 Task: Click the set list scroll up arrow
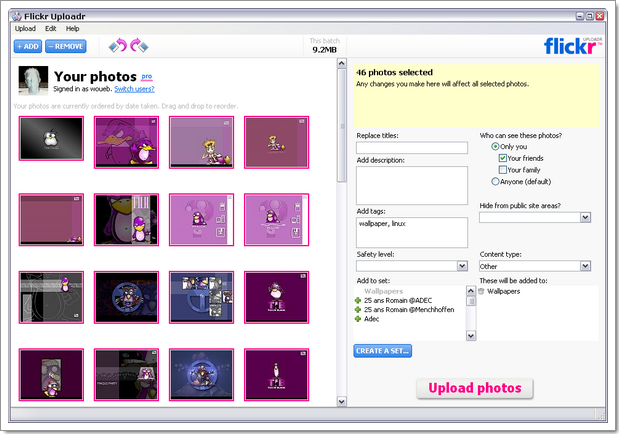[471, 291]
